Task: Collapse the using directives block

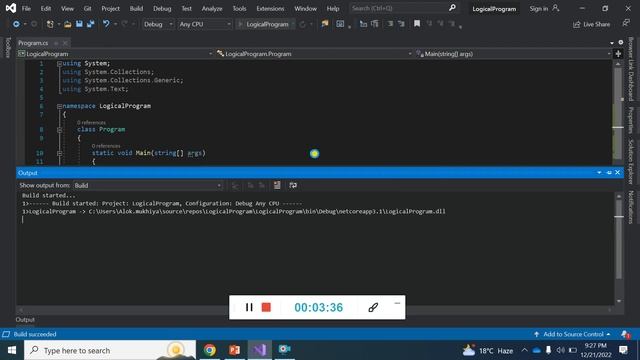Action: [60, 64]
